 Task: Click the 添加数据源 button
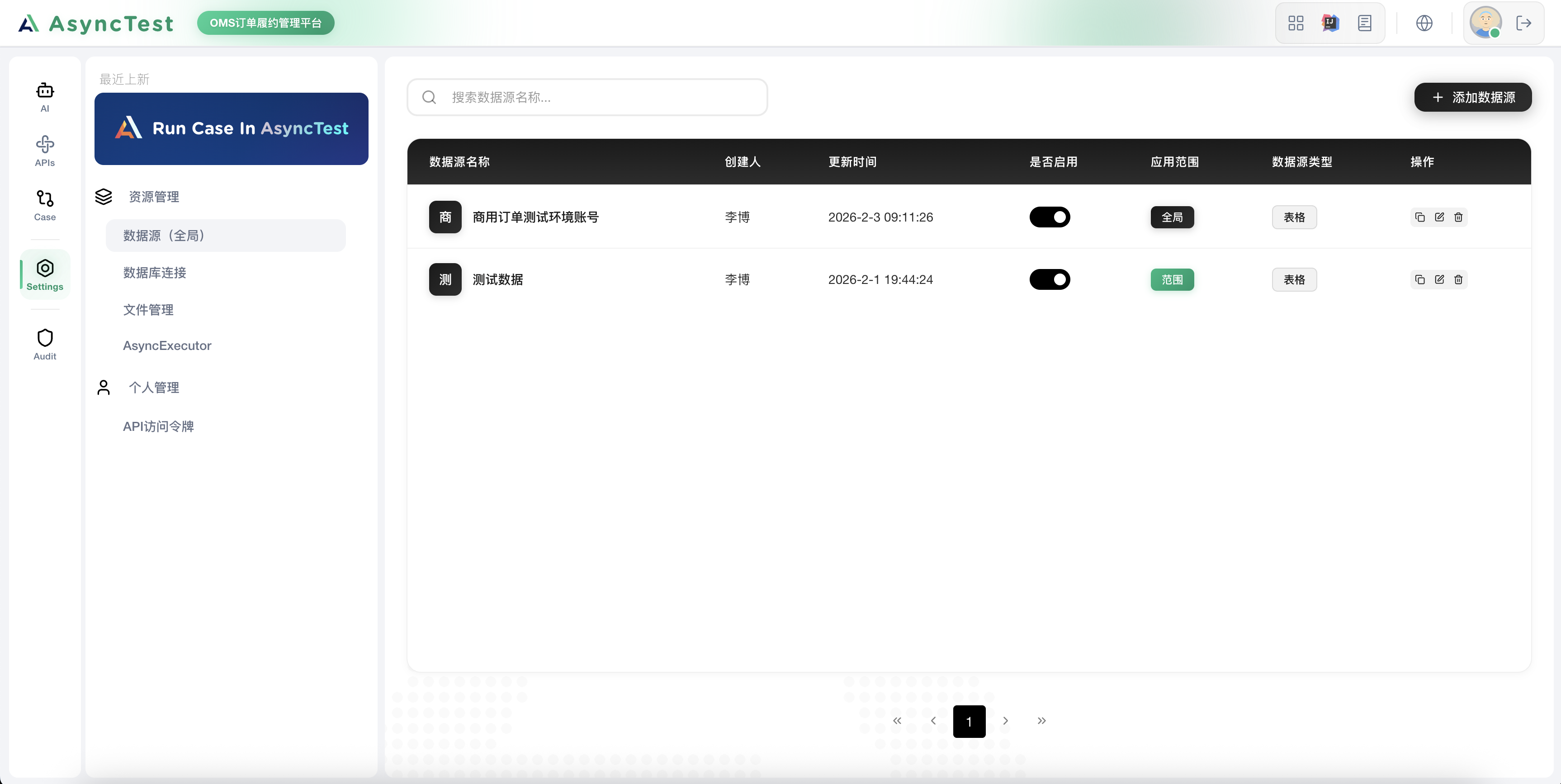tap(1472, 97)
